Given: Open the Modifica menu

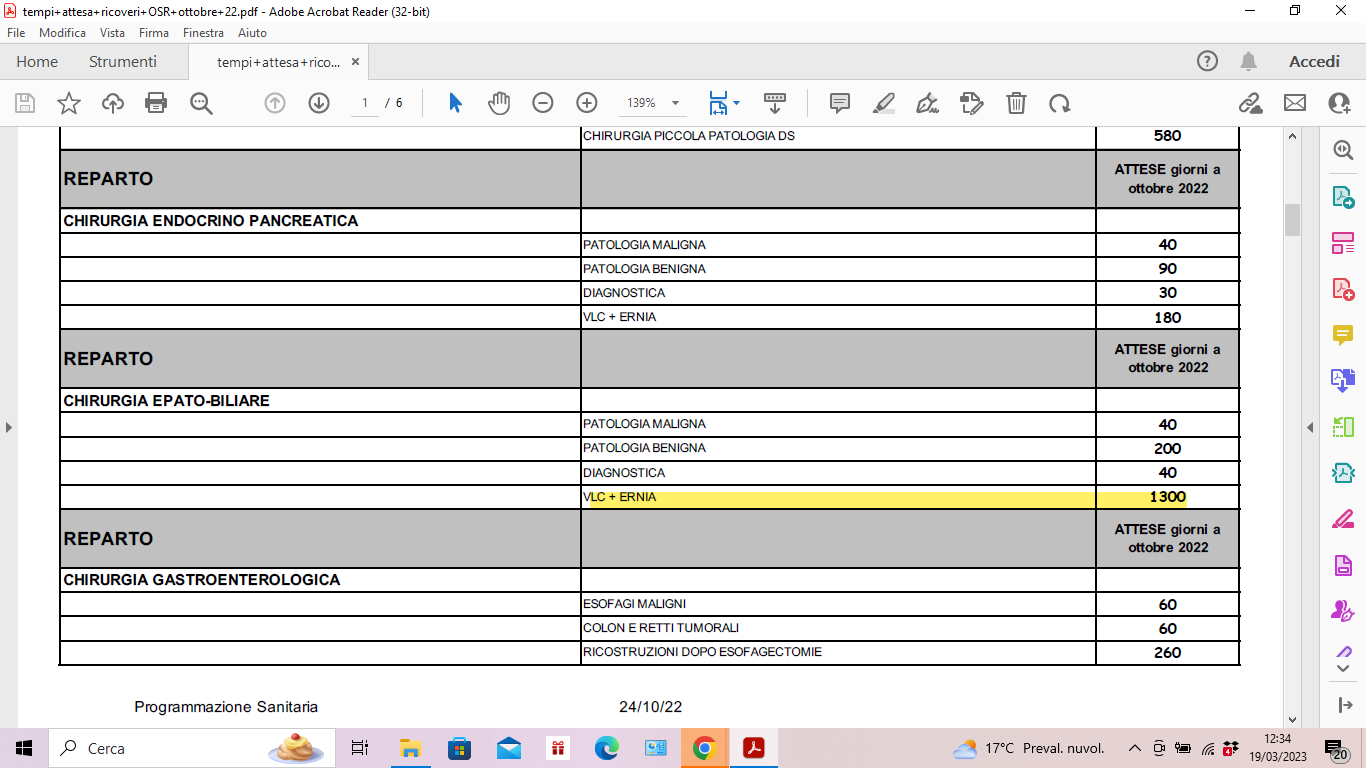Looking at the screenshot, I should (62, 32).
